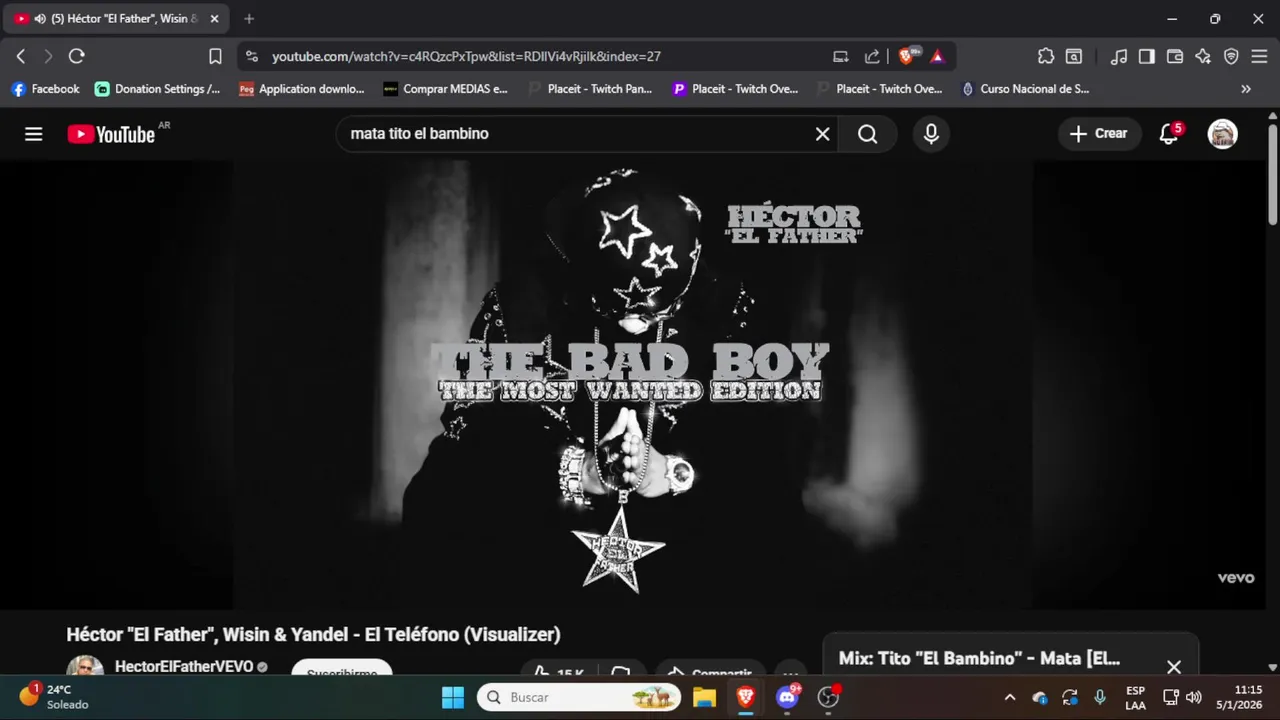Click the page vertical scrollbar

pos(1272,175)
